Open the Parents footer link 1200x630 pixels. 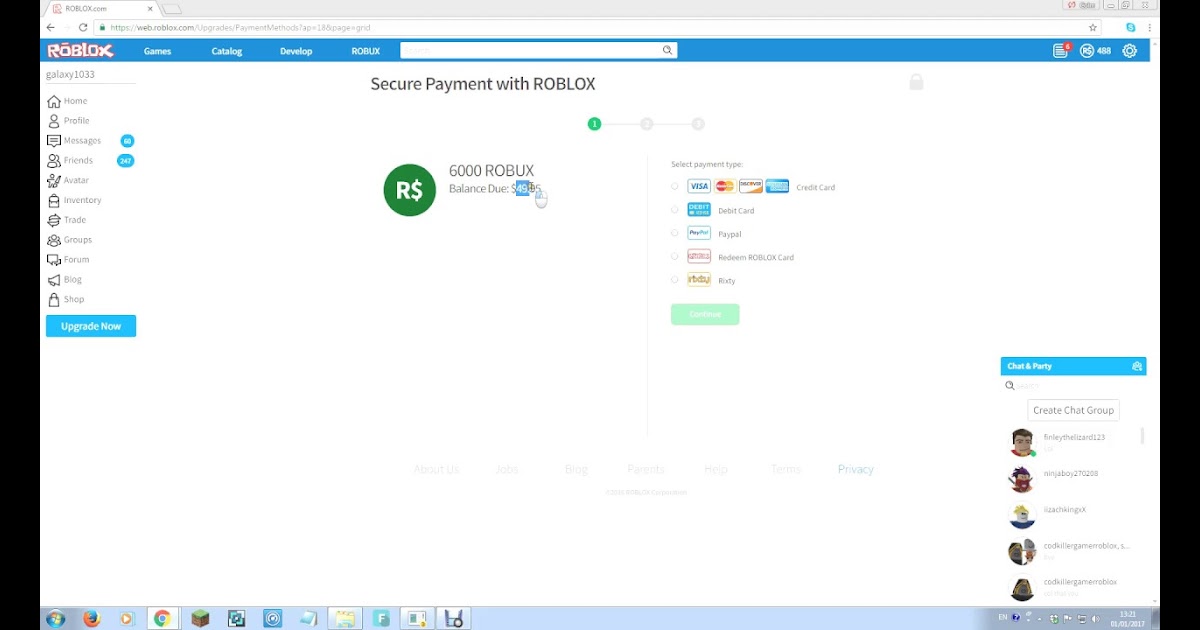coord(646,469)
